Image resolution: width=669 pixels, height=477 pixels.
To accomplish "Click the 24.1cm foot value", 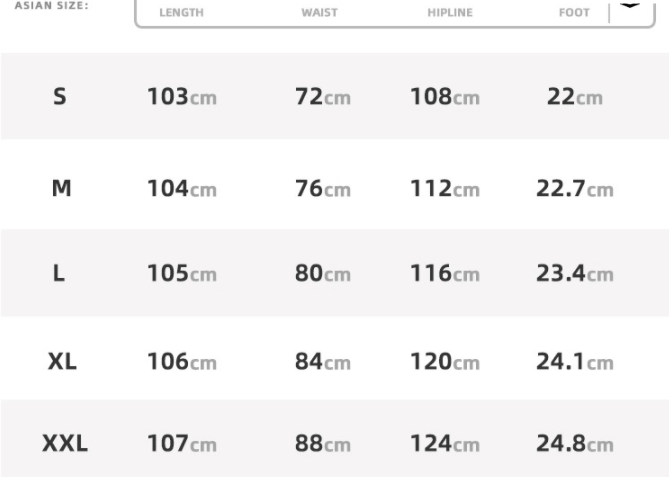I will click(574, 361).
